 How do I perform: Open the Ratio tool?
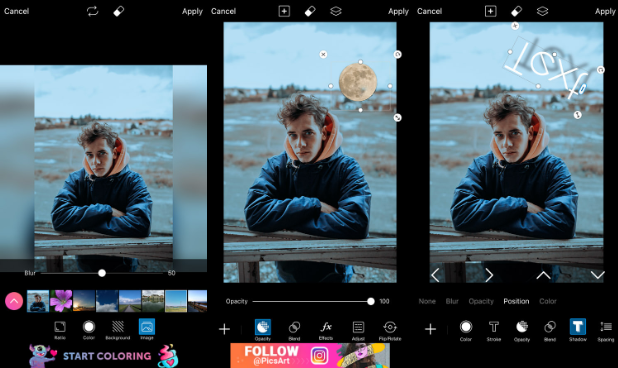[x=60, y=330]
